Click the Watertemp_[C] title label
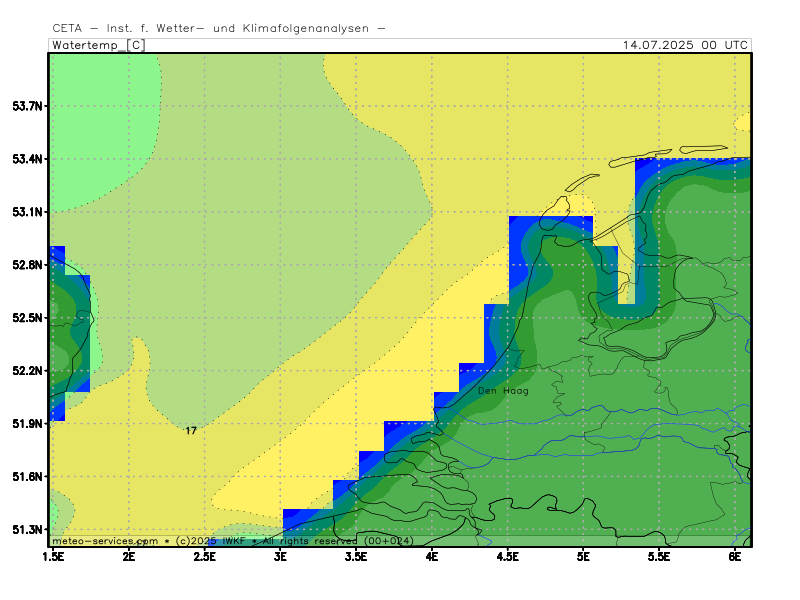800x600 pixels. (x=99, y=45)
